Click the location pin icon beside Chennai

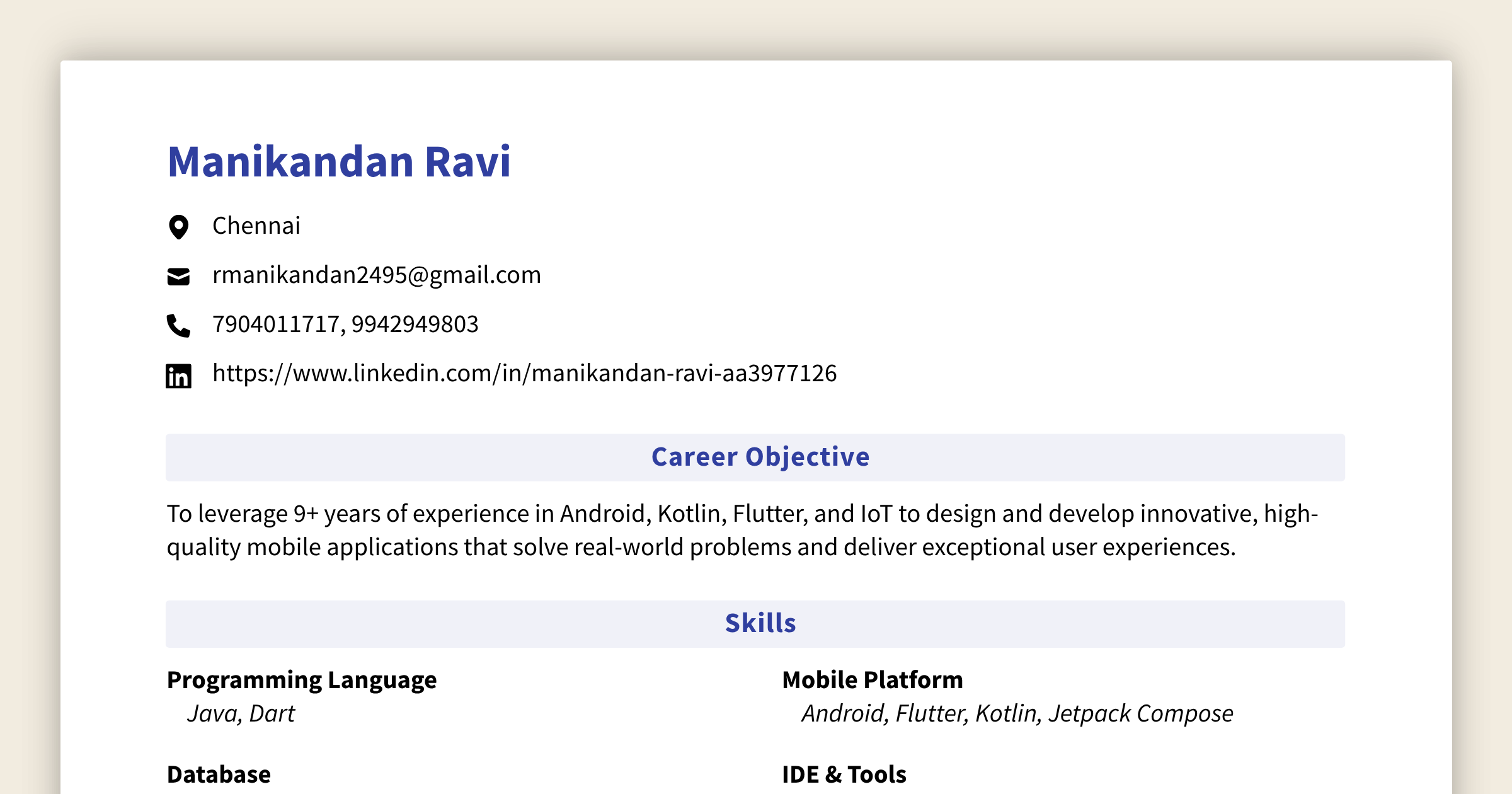pos(180,225)
